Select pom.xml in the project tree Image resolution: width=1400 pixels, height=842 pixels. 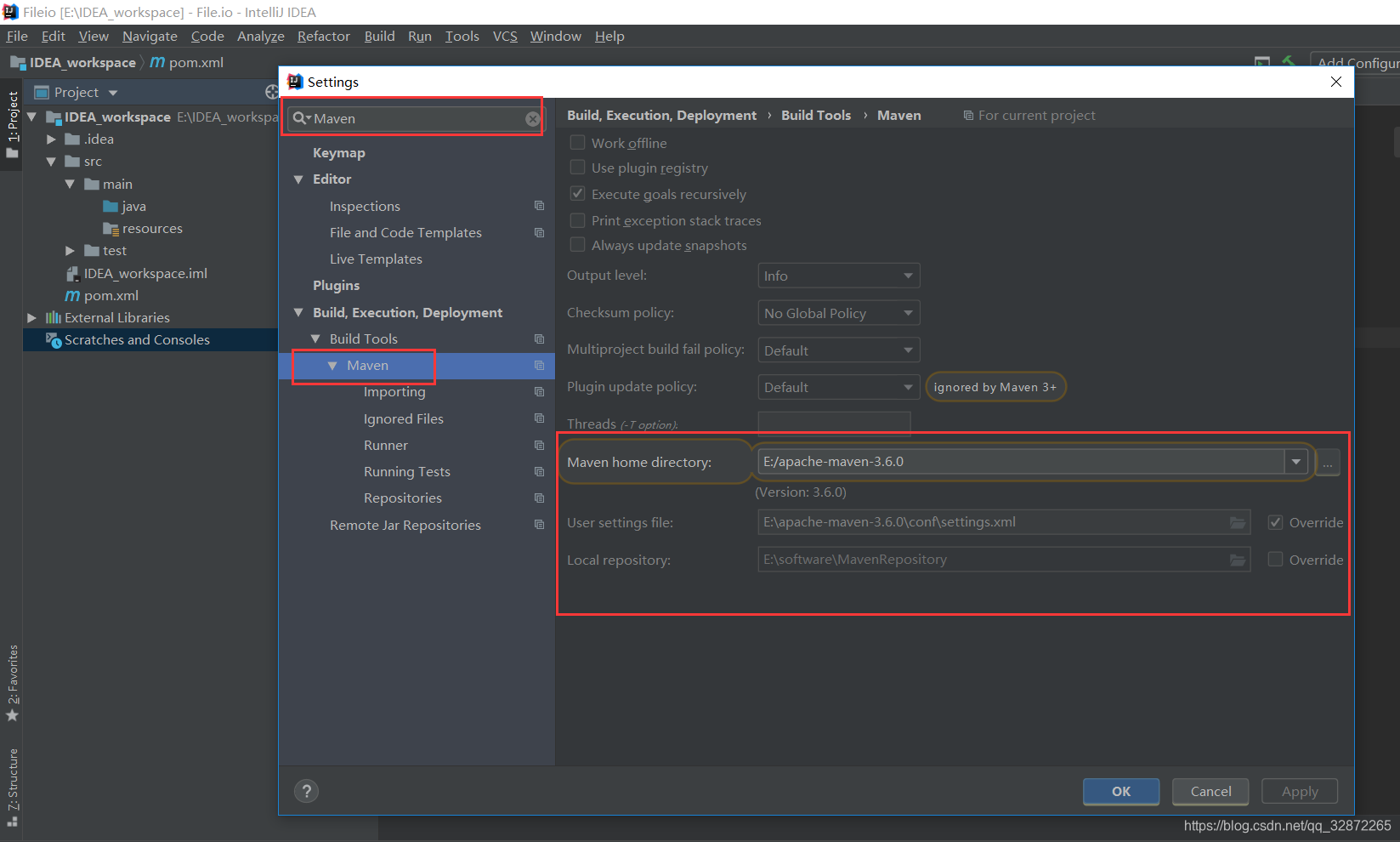pos(111,295)
